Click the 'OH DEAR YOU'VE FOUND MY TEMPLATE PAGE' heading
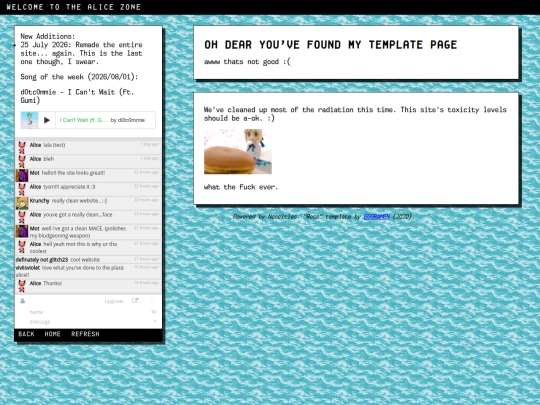This screenshot has width=540, height=405. [331, 45]
